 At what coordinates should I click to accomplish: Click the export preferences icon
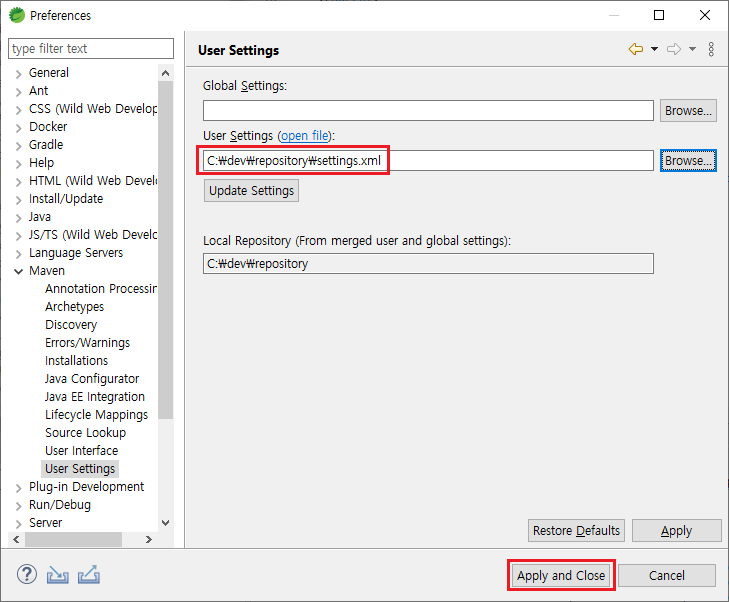click(x=89, y=575)
